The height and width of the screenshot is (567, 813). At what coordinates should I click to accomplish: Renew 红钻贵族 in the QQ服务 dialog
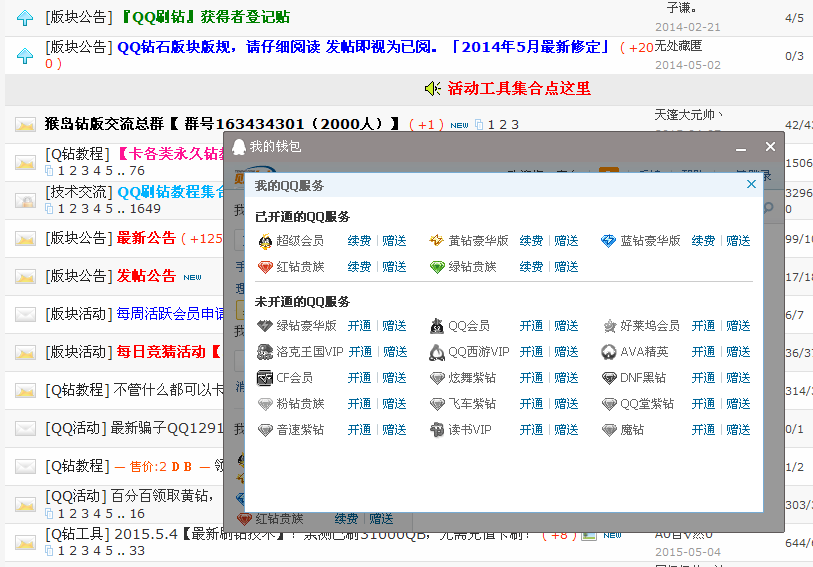359,267
